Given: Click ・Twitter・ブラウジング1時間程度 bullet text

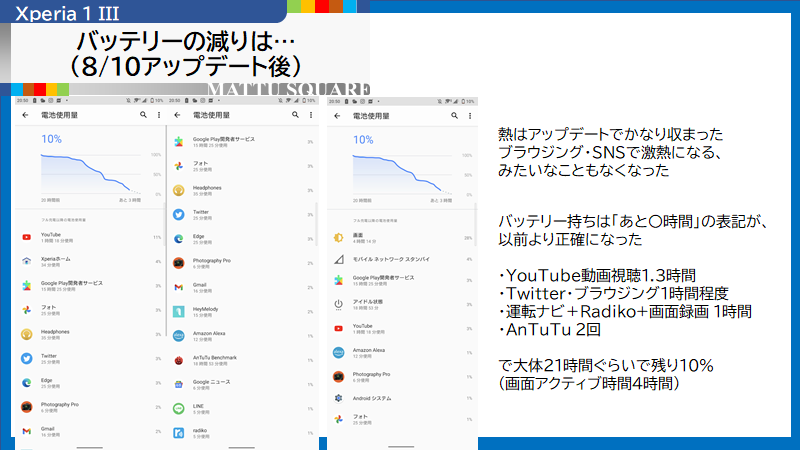Looking at the screenshot, I should click(613, 293).
